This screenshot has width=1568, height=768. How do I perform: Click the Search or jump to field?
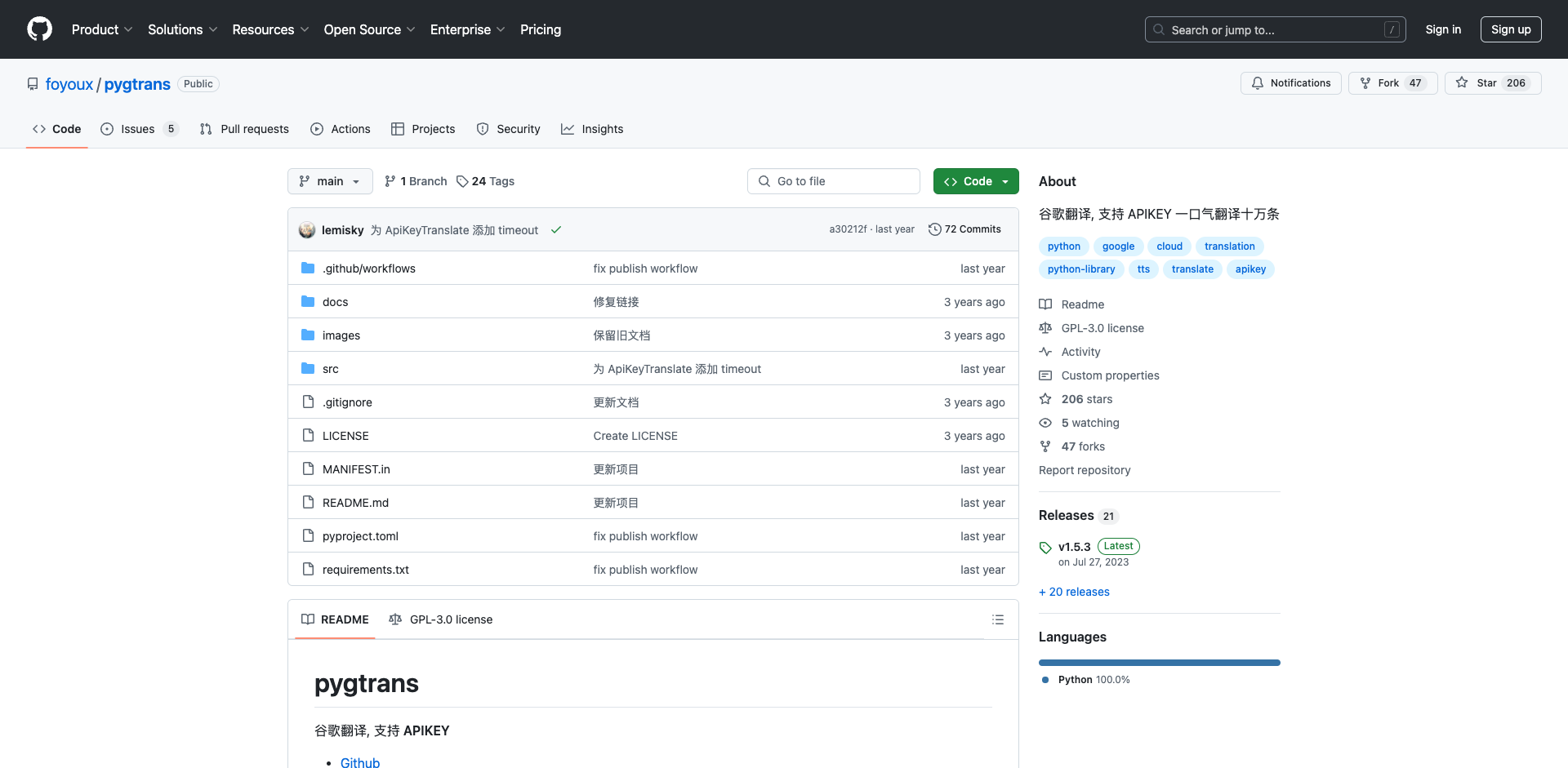[1276, 29]
